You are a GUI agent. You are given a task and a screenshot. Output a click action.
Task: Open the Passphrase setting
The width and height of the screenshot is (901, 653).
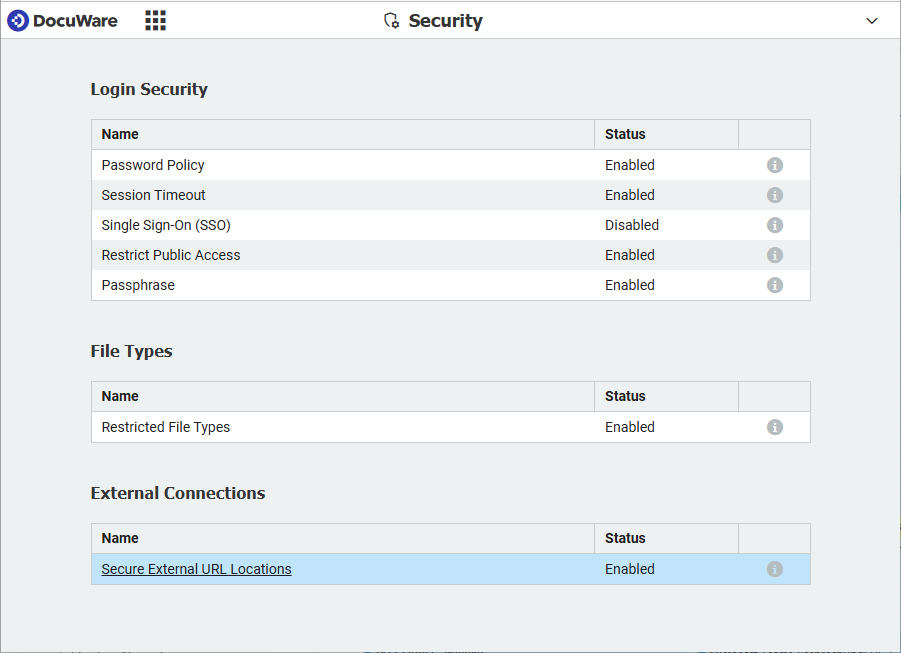coord(138,285)
